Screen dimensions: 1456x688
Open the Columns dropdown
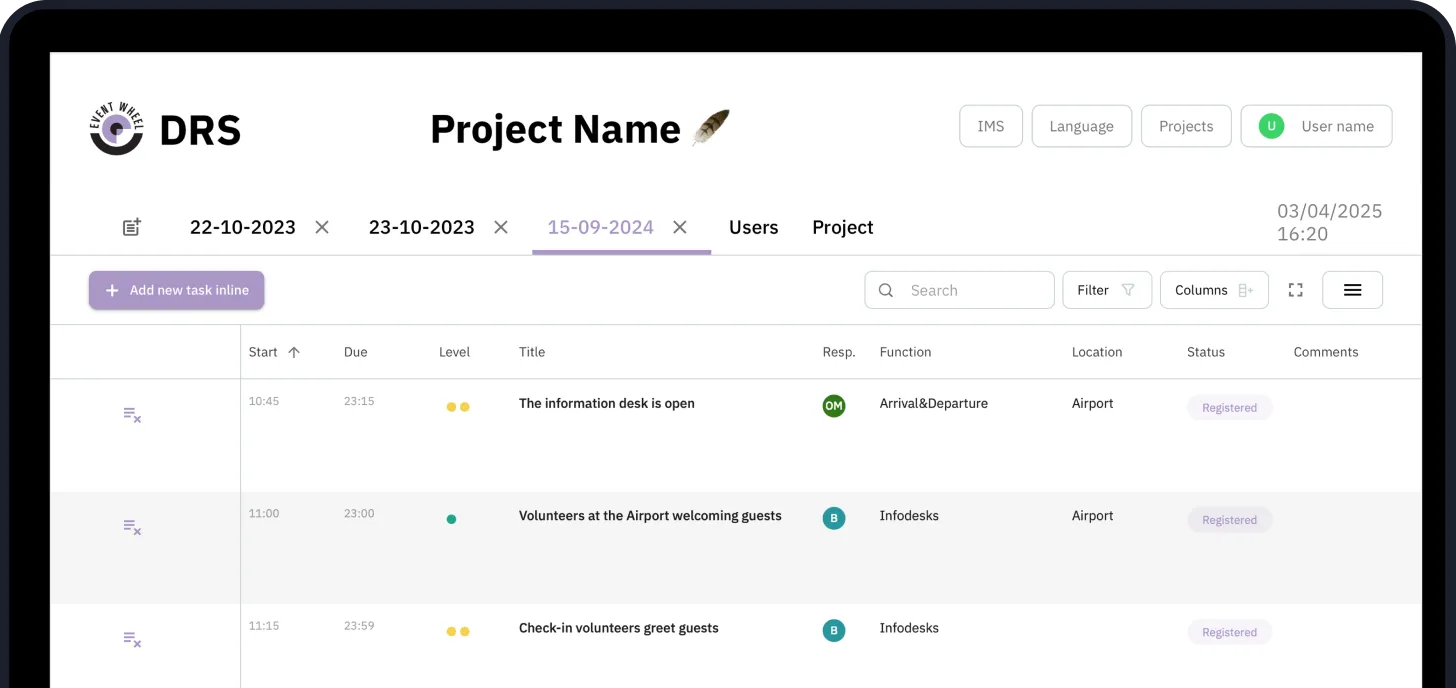[x=1214, y=289]
